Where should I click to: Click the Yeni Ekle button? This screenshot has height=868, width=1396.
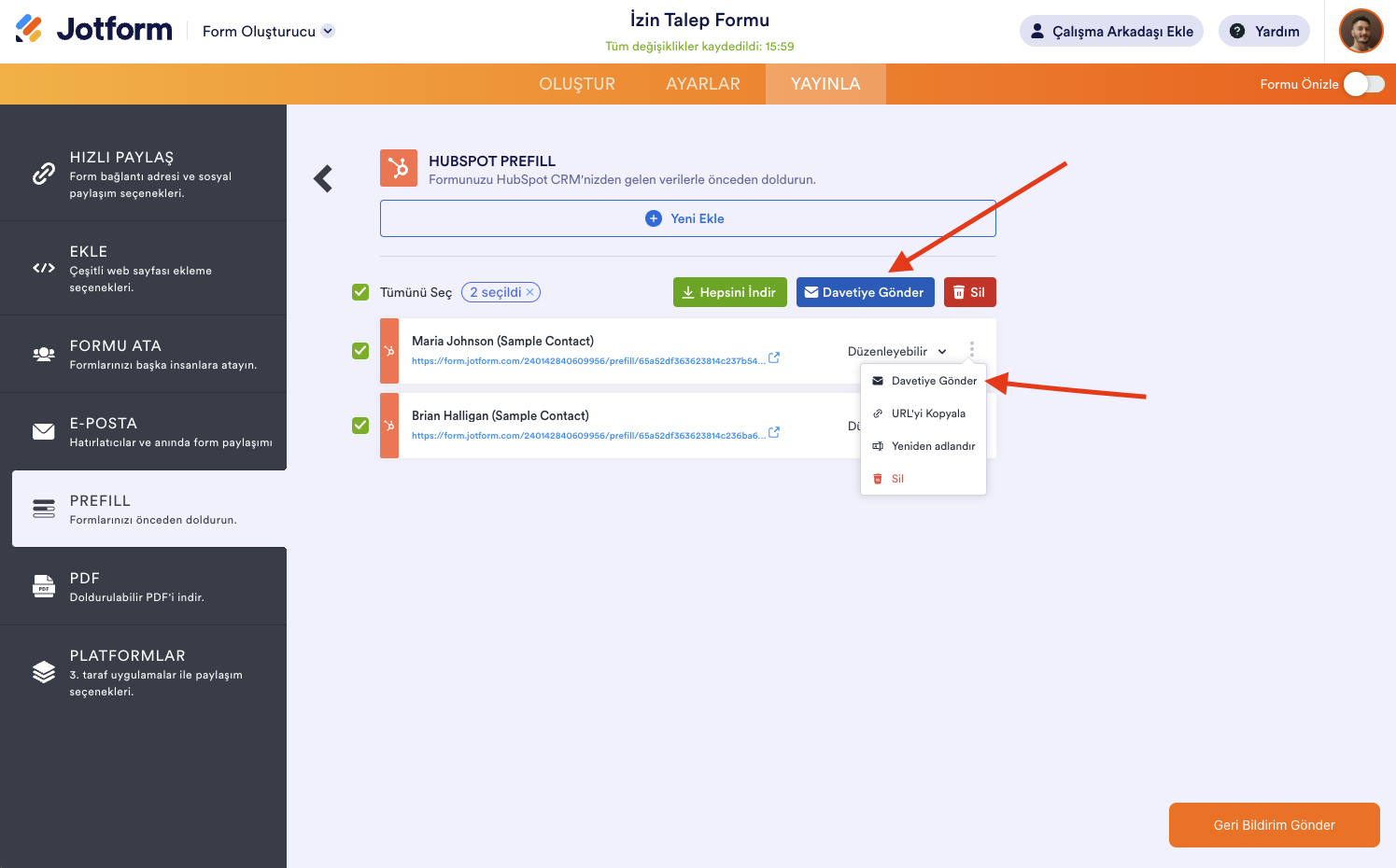[x=688, y=218]
